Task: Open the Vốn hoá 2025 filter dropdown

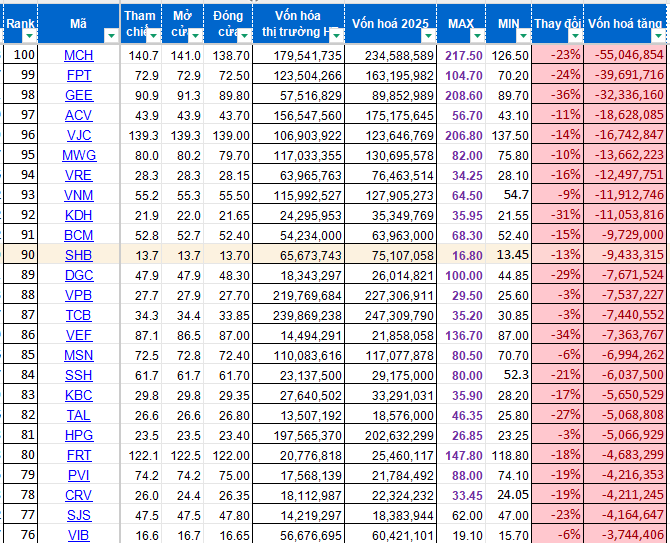Action: 428,36
